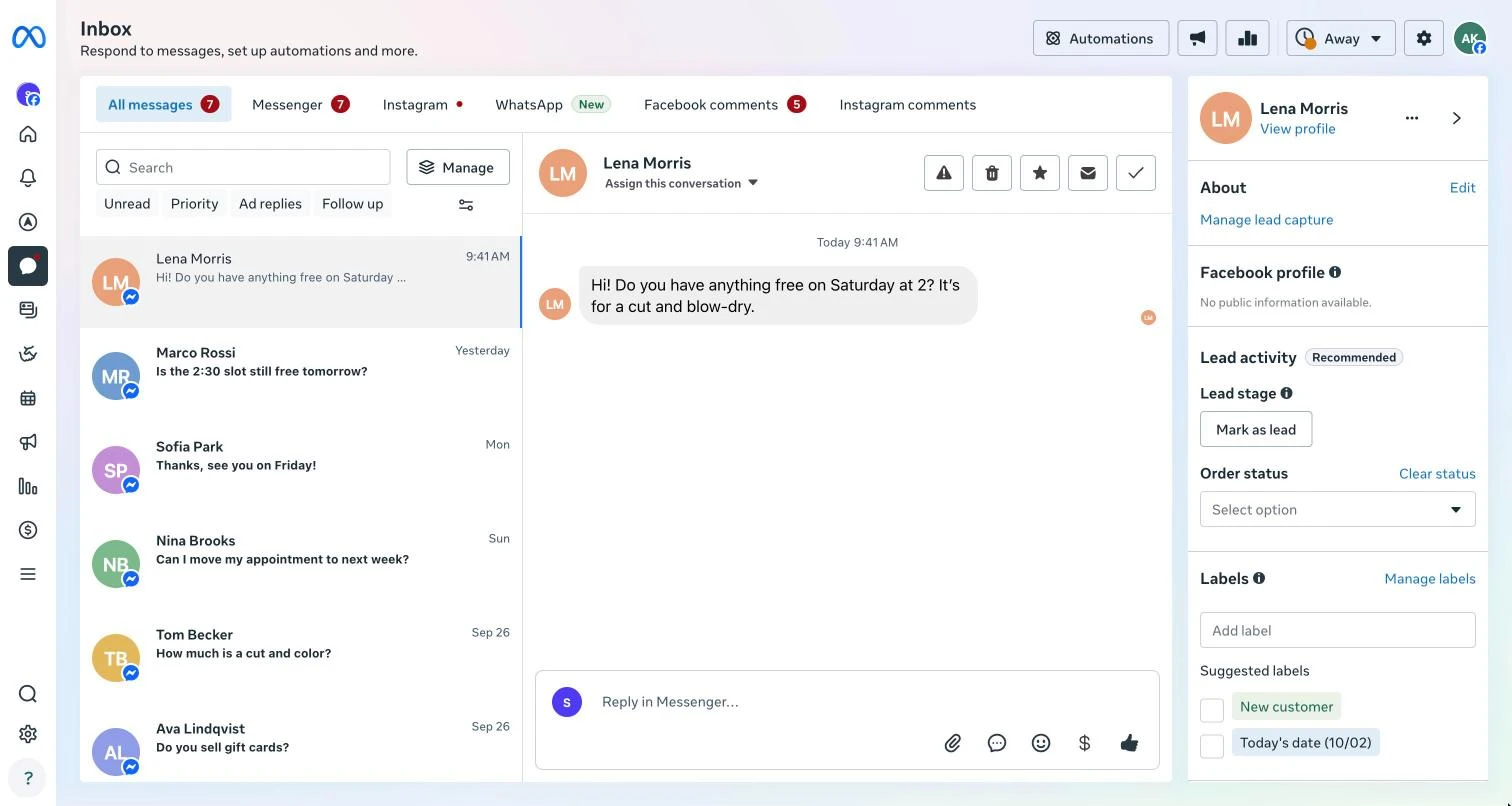Check the New customer suggested label

point(1212,710)
